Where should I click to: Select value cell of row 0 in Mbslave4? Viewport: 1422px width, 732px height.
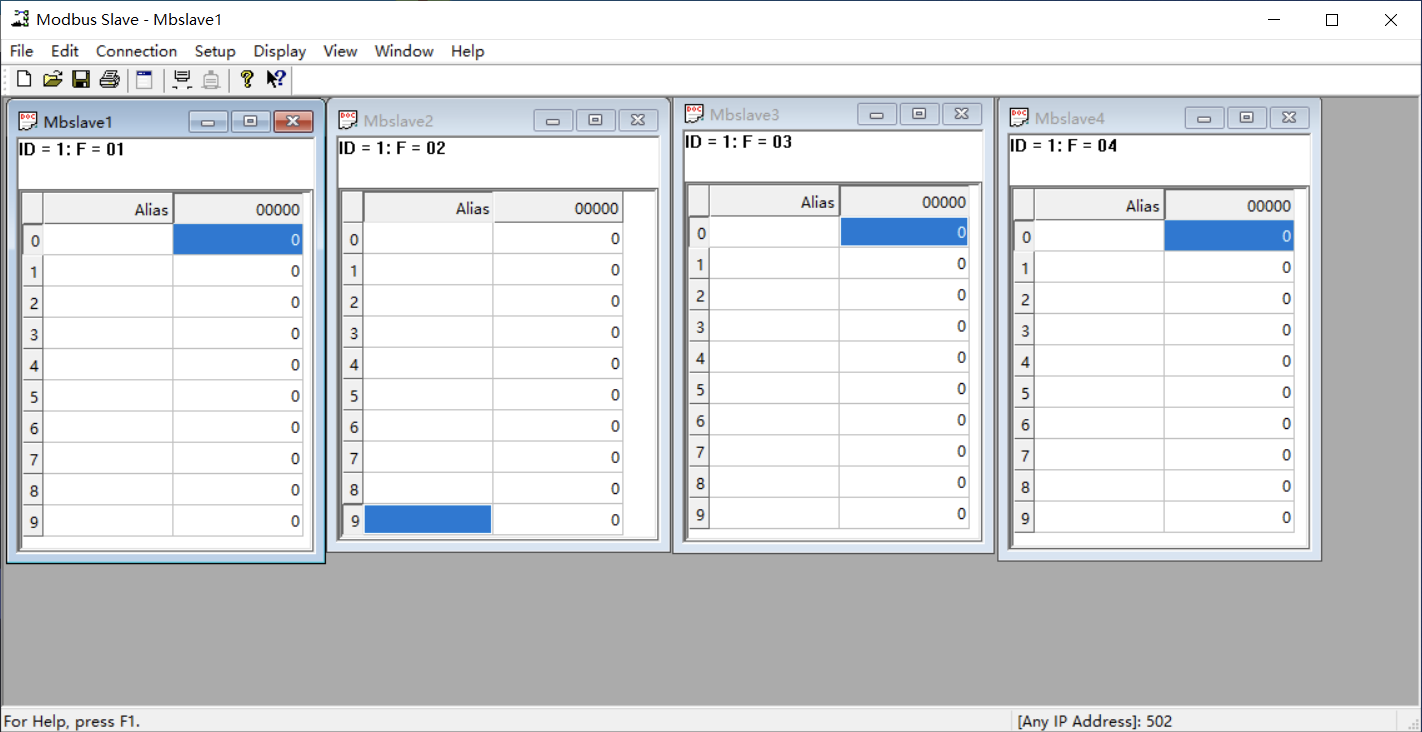coord(1229,236)
